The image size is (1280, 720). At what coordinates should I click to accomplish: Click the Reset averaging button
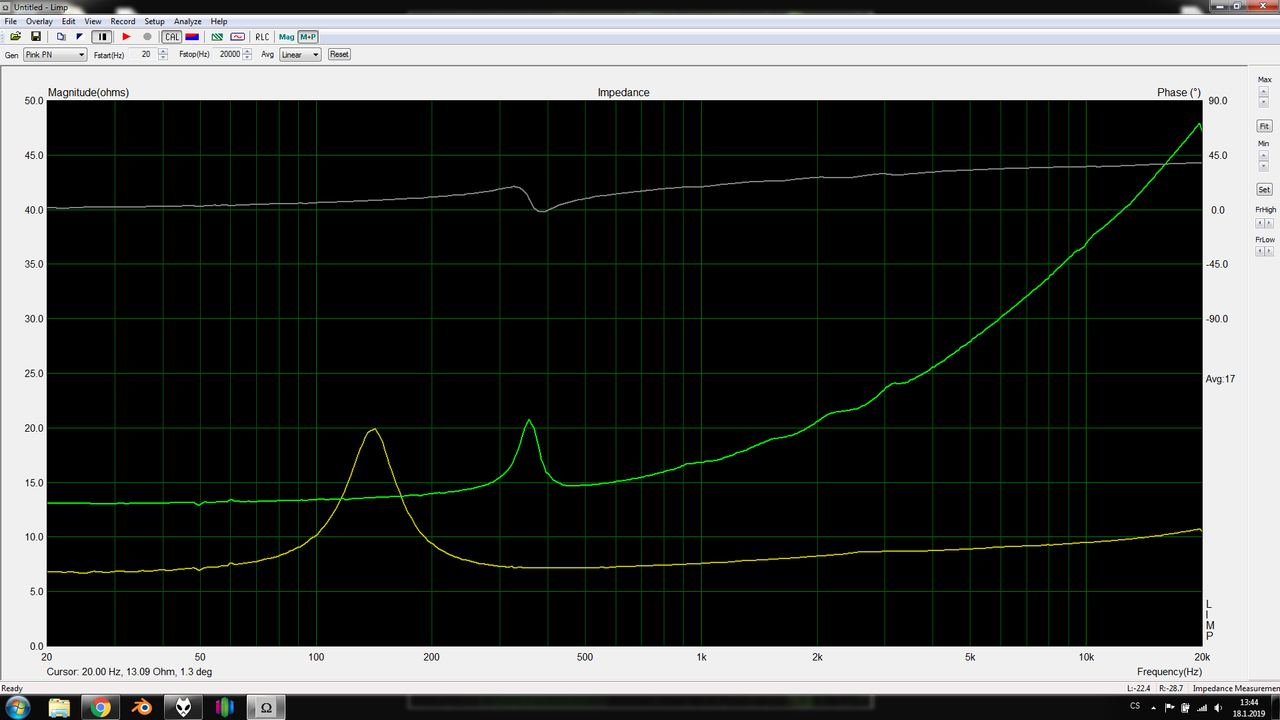point(339,55)
